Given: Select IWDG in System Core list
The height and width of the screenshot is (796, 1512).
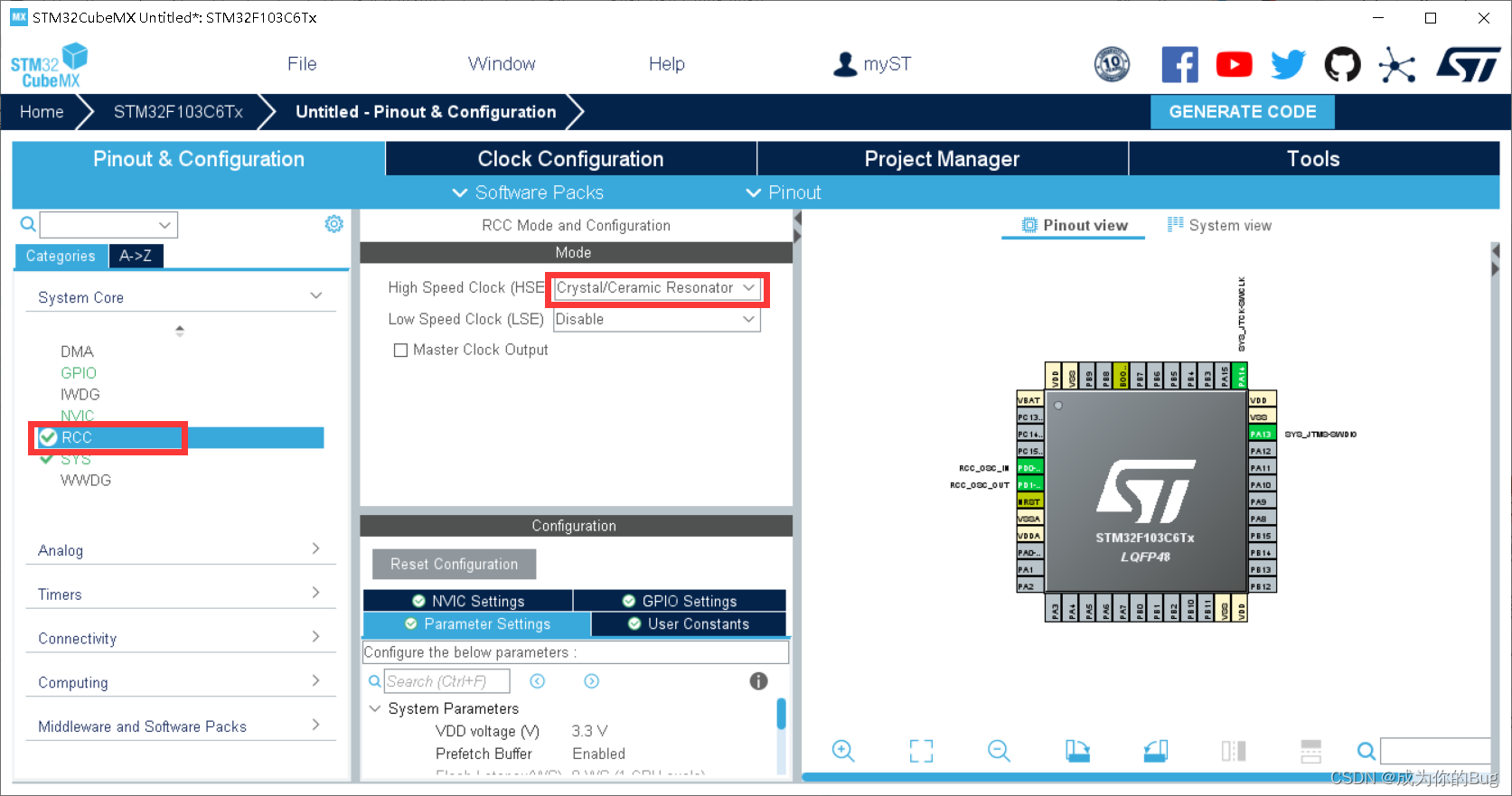Looking at the screenshot, I should click(80, 395).
